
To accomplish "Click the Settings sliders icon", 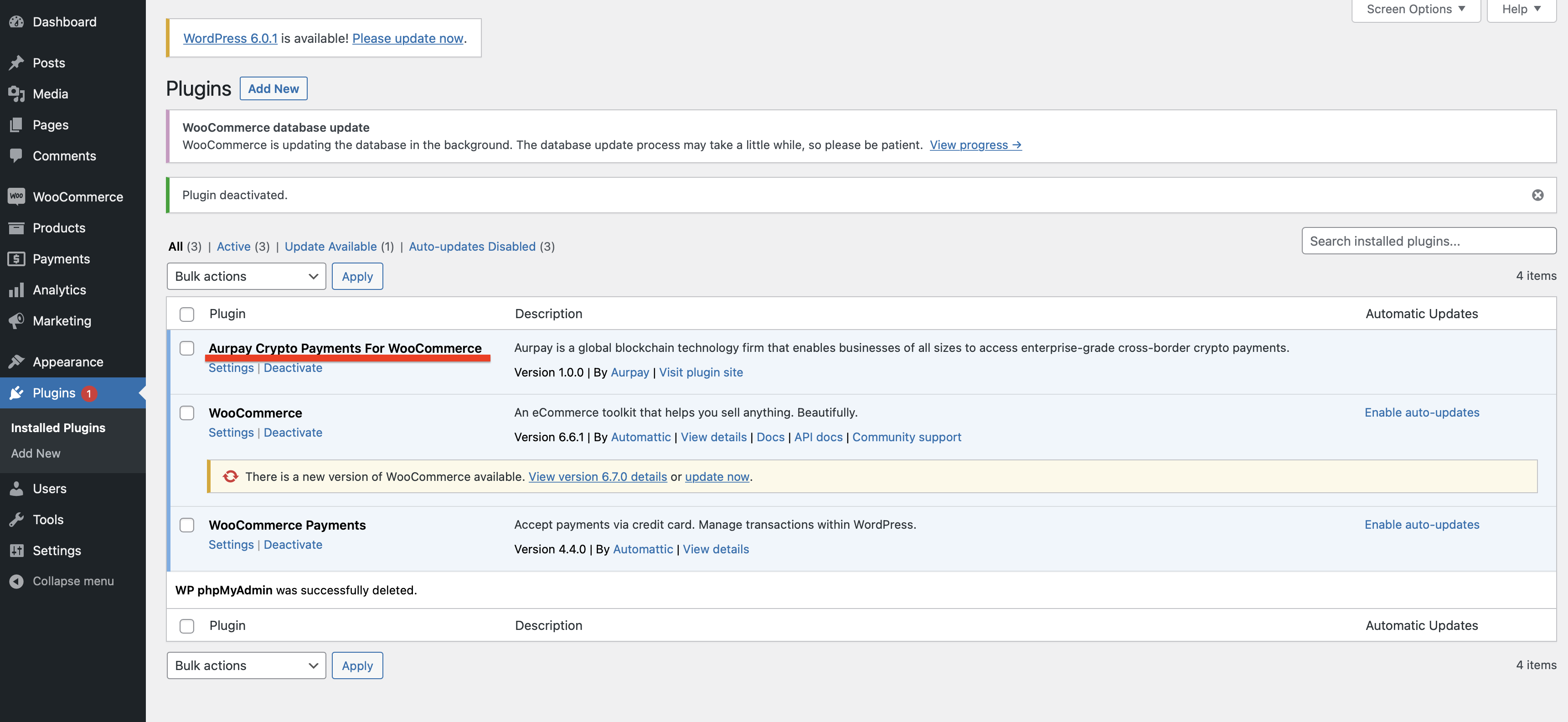I will click(16, 550).
